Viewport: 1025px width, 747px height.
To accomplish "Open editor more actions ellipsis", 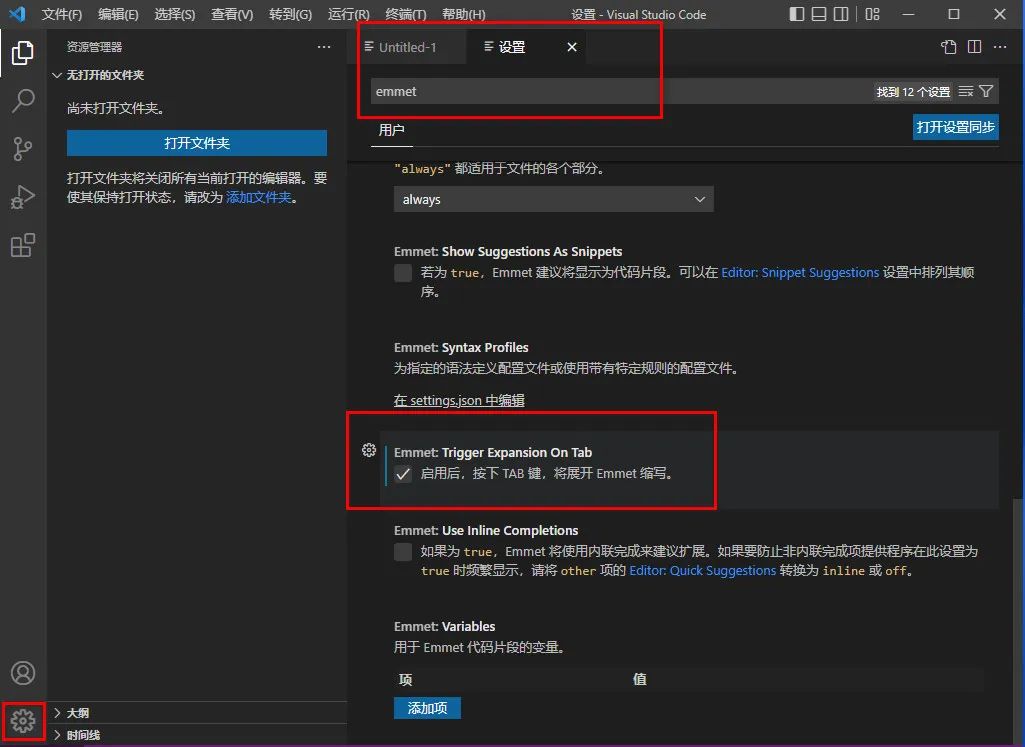I will 1000,47.
